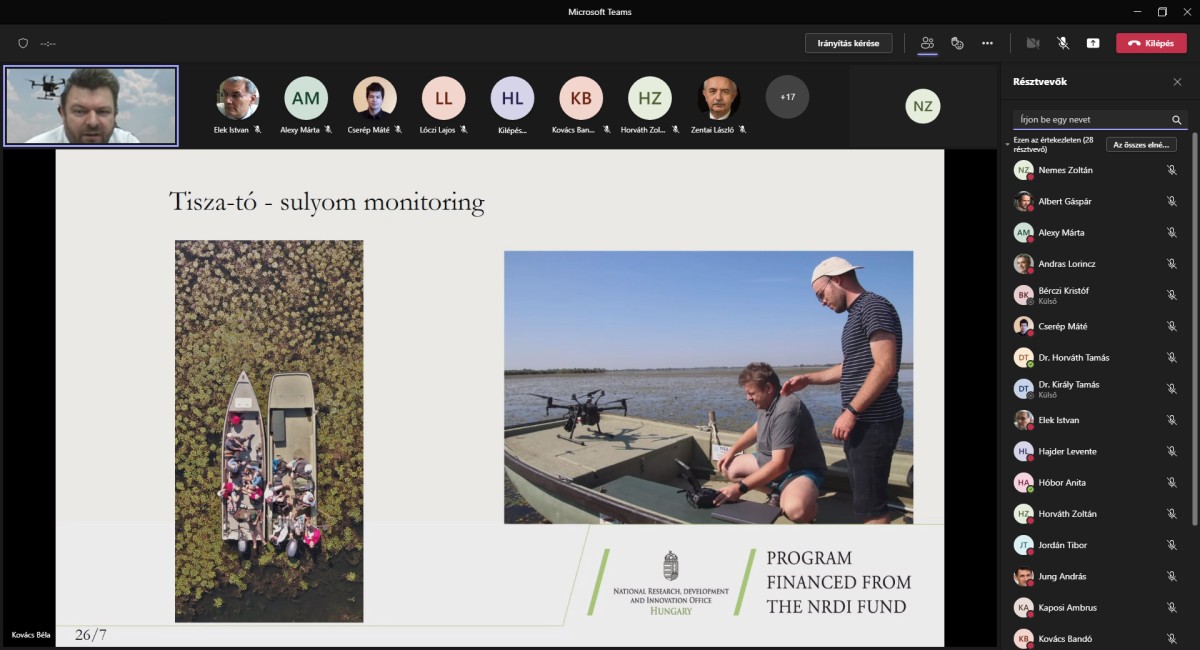This screenshot has height=650, width=1200.
Task: Select Dr. Horváth Tamás in participant list
Action: click(x=1096, y=357)
